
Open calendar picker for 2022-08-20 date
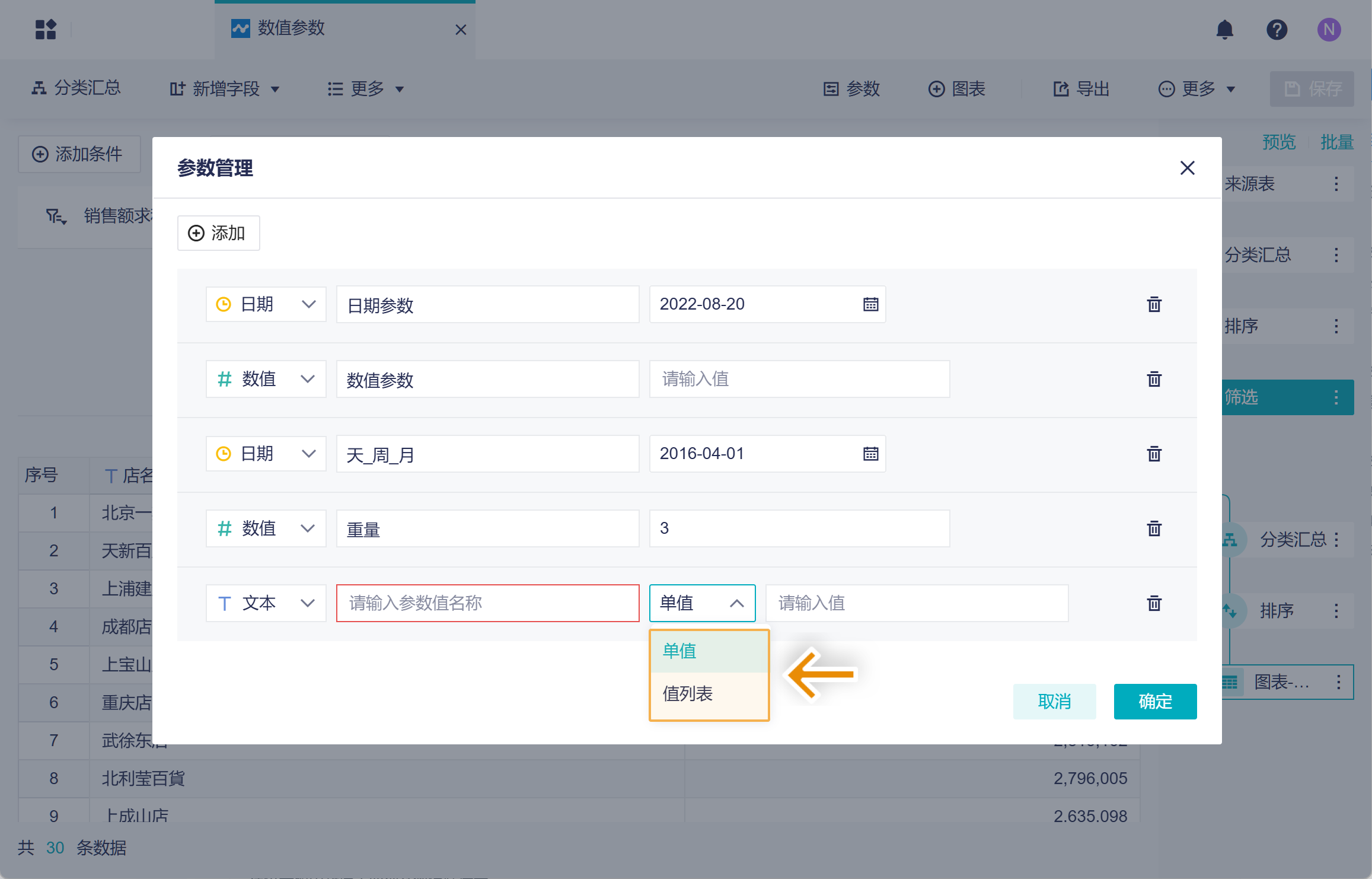(870, 304)
